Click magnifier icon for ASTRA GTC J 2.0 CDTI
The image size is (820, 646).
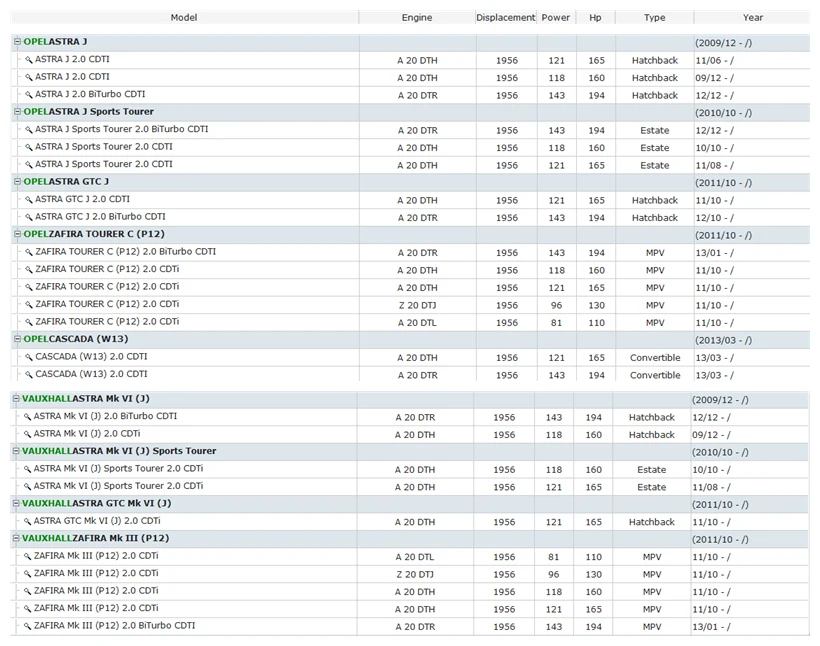tap(29, 200)
